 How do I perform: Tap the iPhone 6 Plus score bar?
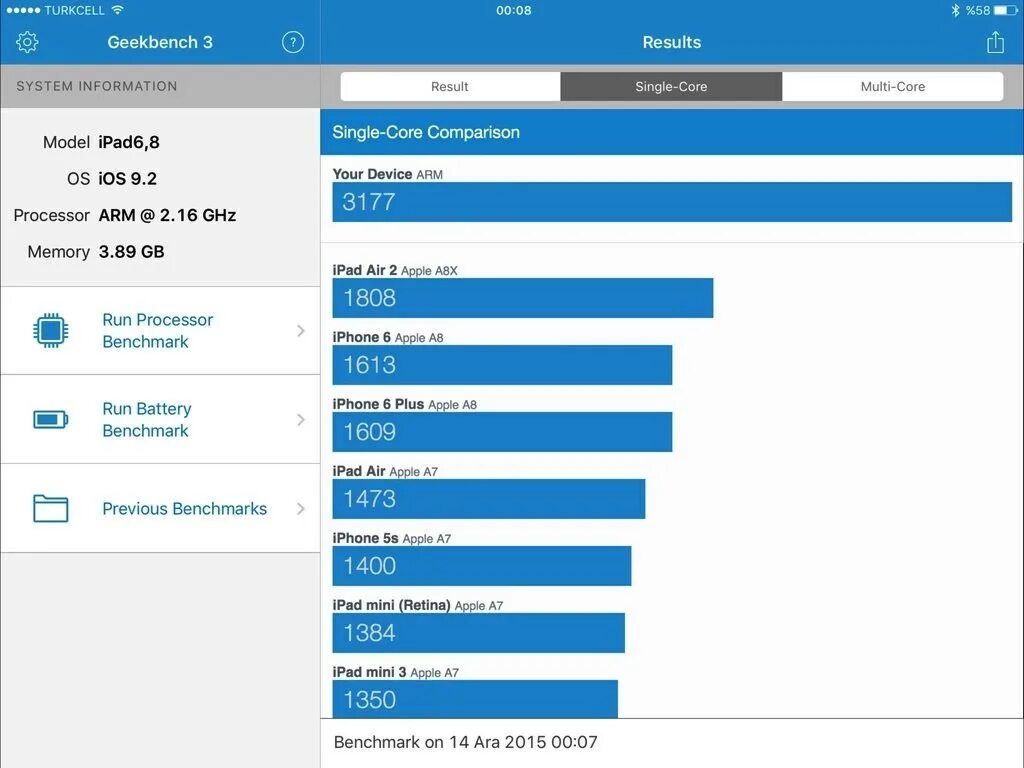pyautogui.click(x=502, y=432)
